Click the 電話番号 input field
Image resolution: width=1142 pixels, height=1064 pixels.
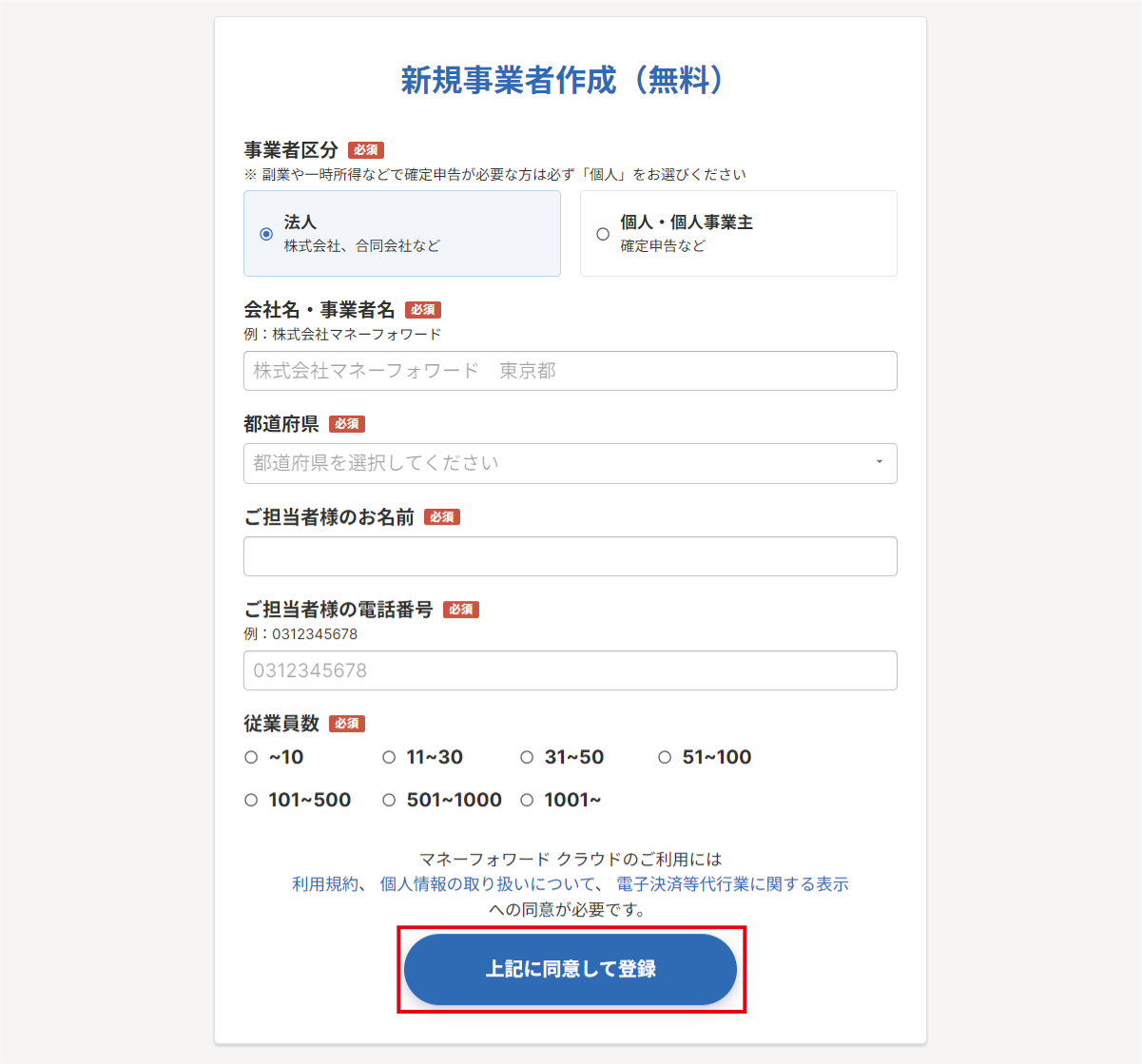tap(571, 670)
